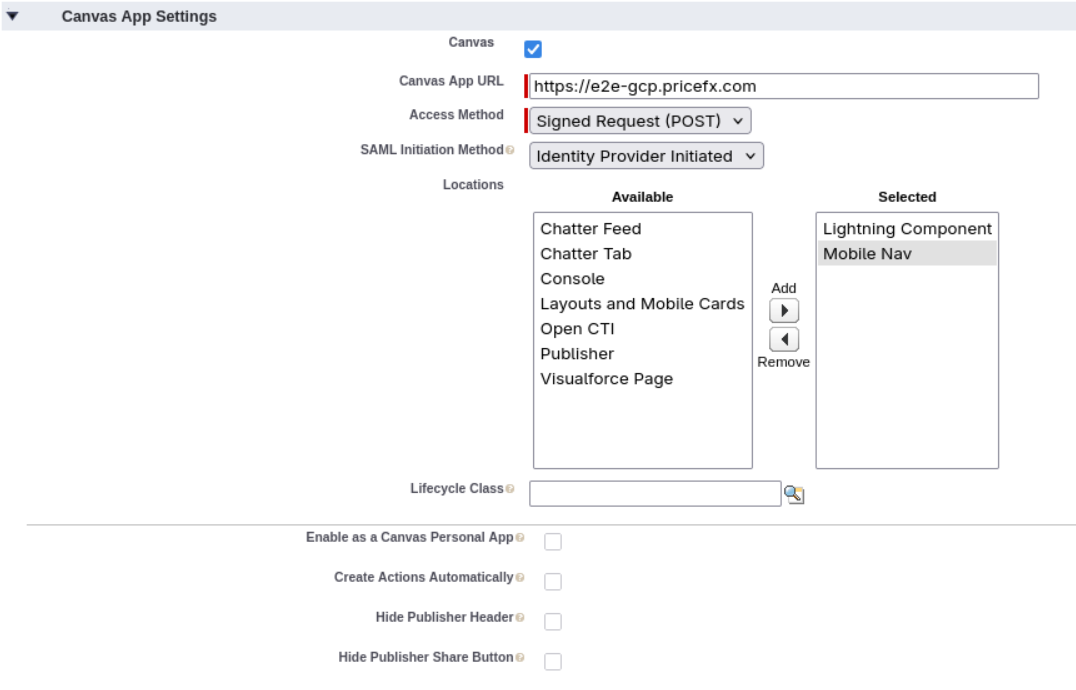Click the Canvas App URL text field

click(x=783, y=86)
